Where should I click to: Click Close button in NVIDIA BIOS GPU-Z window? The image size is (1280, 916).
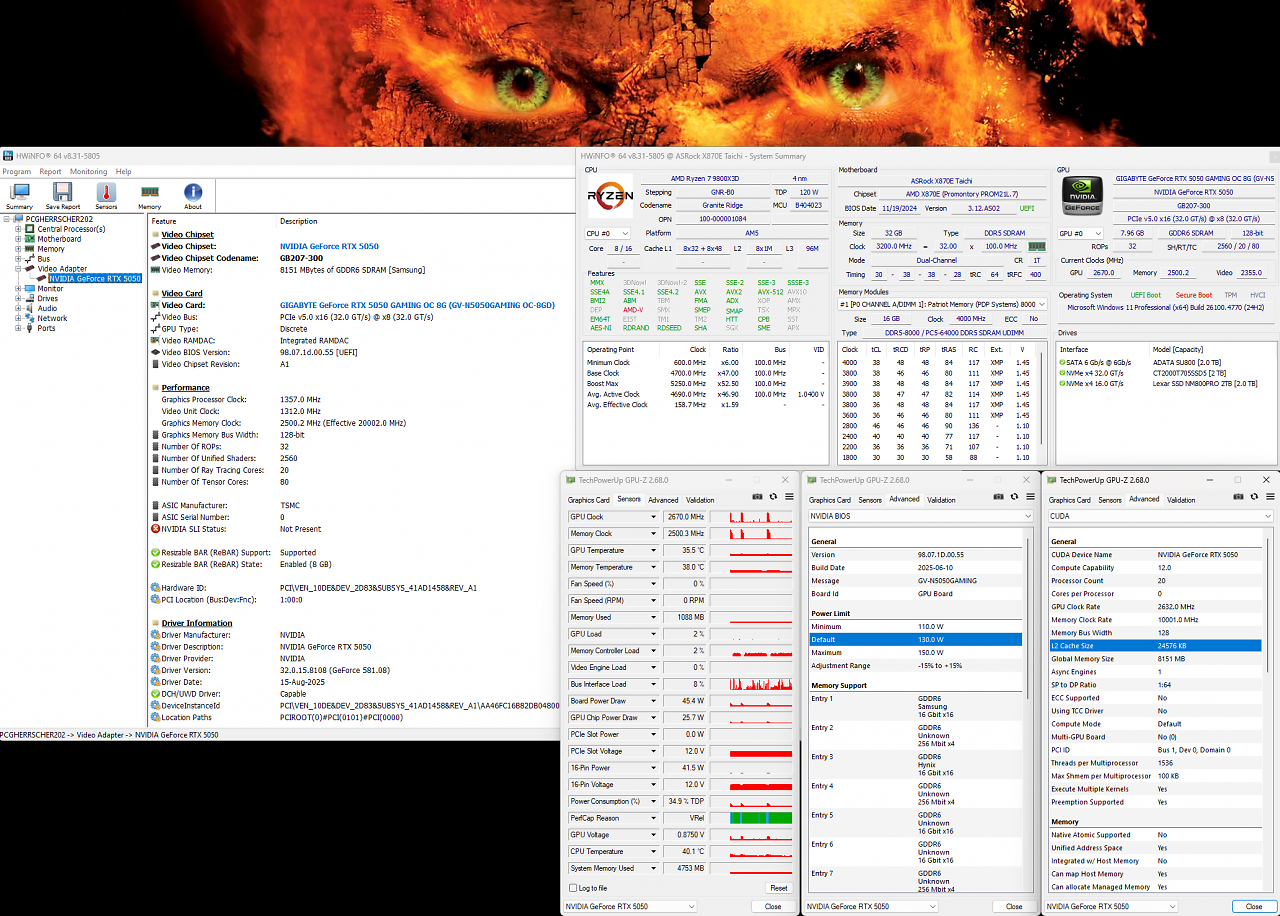[1014, 906]
